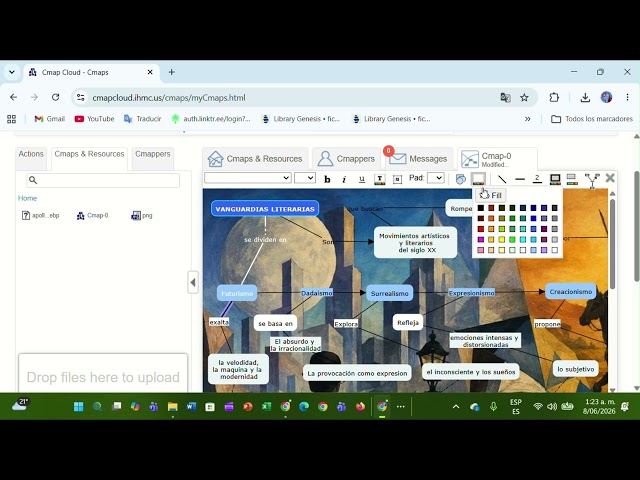Screen dimensions: 640x480
Task: Switch to the left Cmappers tab
Action: point(153,154)
